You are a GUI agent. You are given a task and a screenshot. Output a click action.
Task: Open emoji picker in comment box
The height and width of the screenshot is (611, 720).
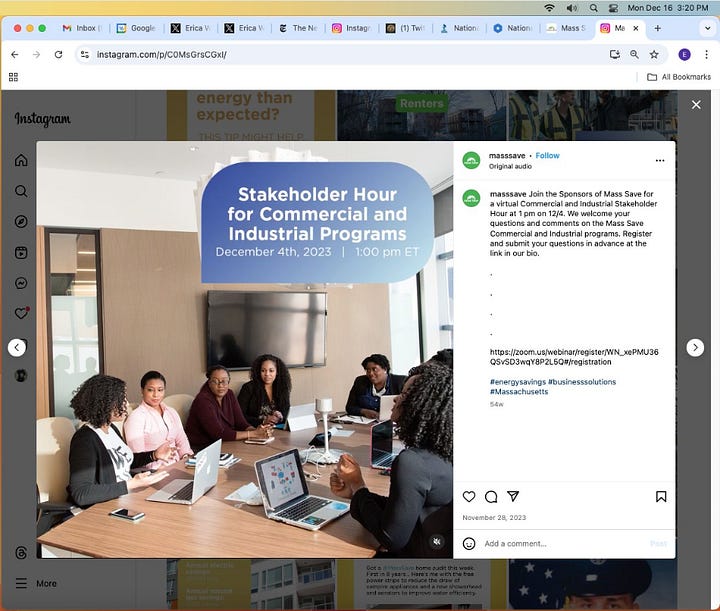tap(469, 544)
